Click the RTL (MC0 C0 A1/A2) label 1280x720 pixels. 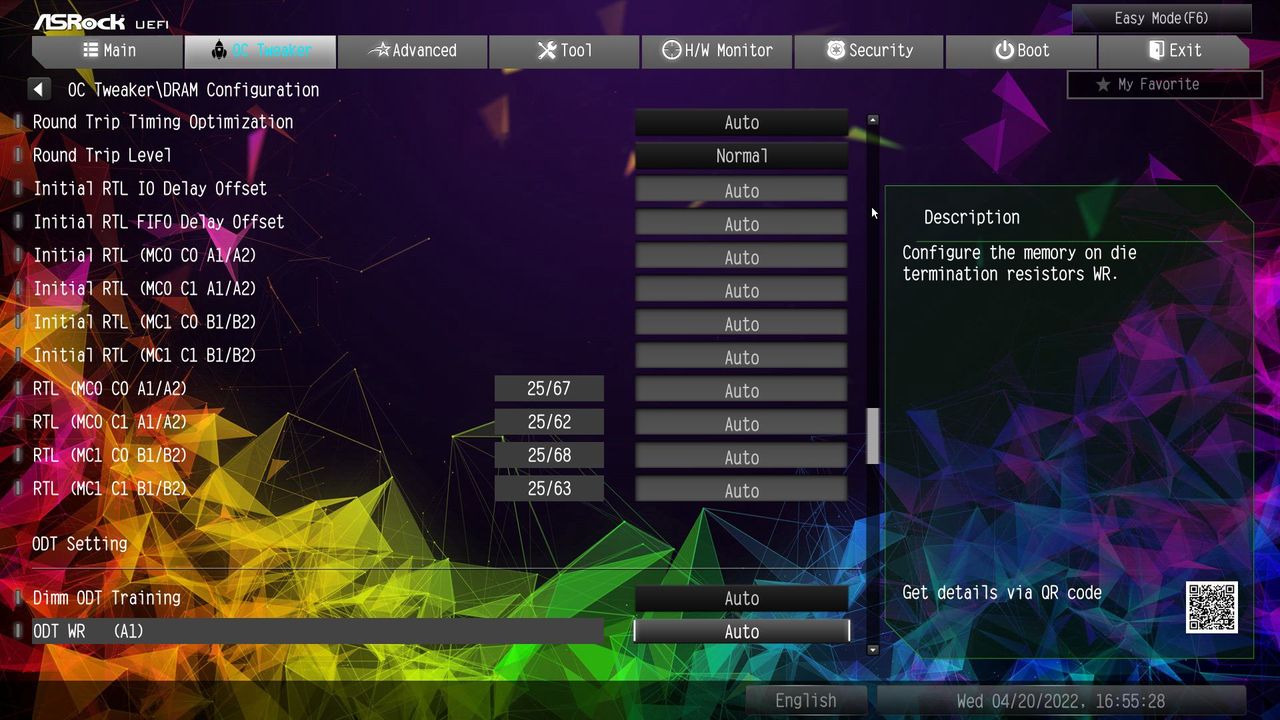(x=110, y=389)
